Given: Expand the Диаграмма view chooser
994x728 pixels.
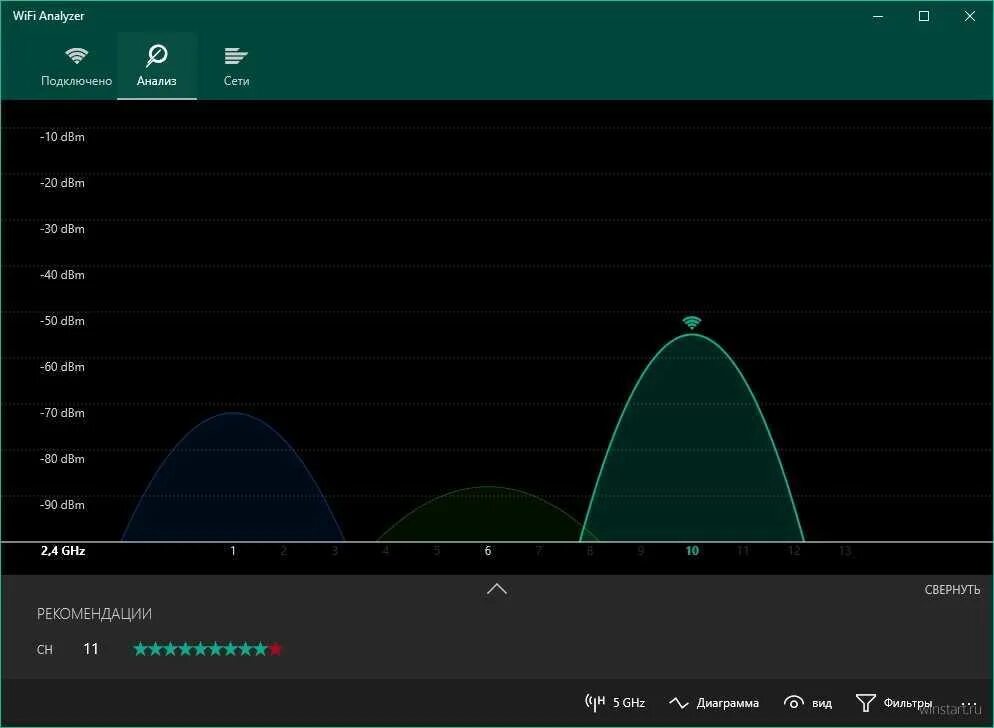Looking at the screenshot, I should pyautogui.click(x=718, y=702).
